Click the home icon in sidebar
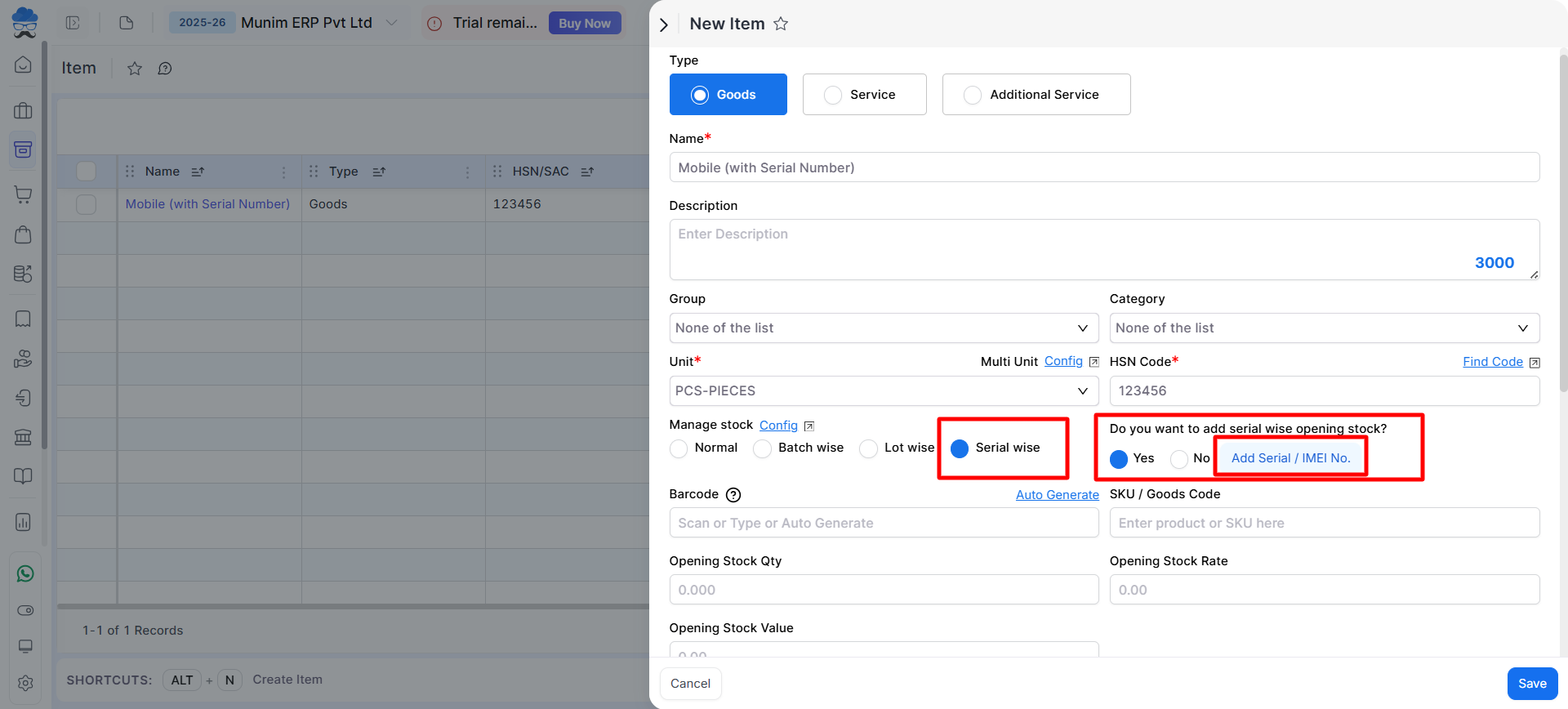Image resolution: width=1568 pixels, height=709 pixels. (x=23, y=65)
